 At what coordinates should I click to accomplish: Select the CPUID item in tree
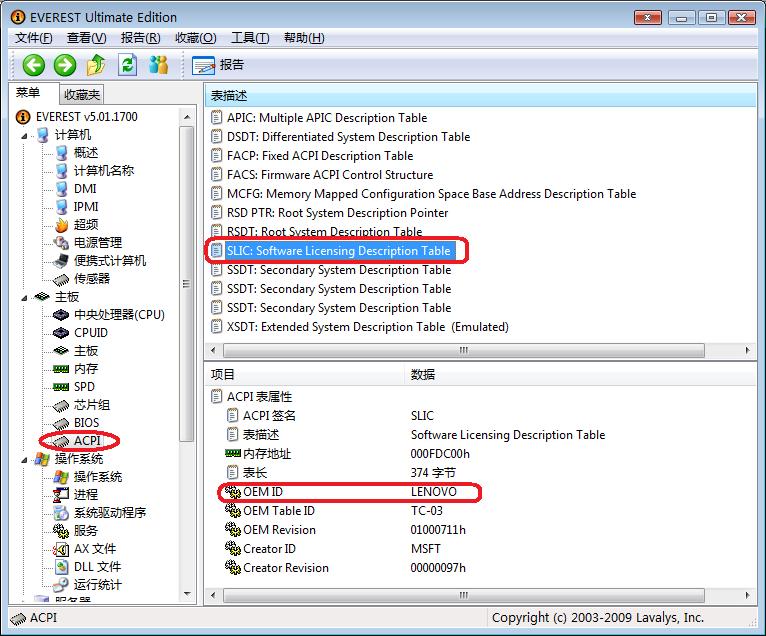(90, 333)
